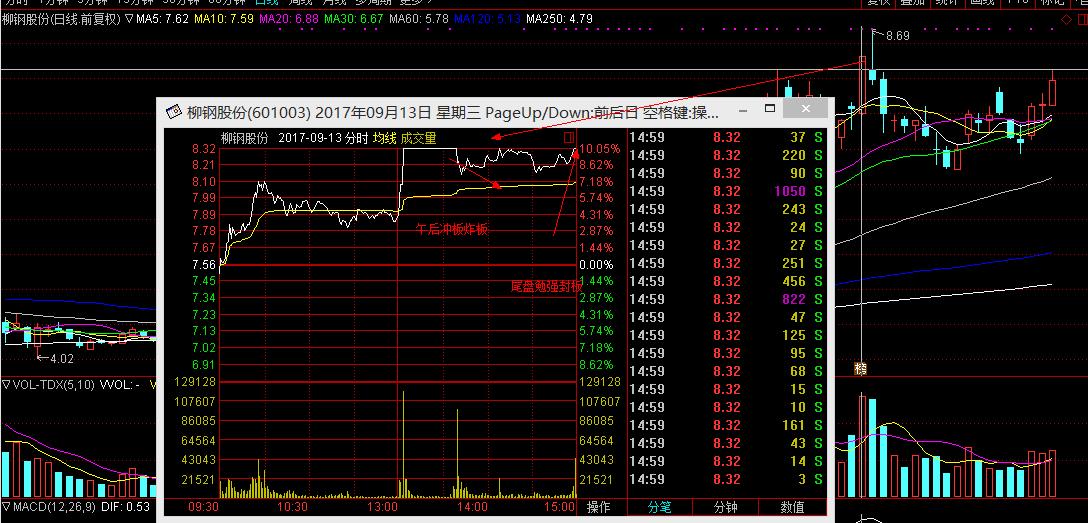Maximize the 柳钢股份 intraday popup window
Screen dimensions: 1088x523
(770, 109)
